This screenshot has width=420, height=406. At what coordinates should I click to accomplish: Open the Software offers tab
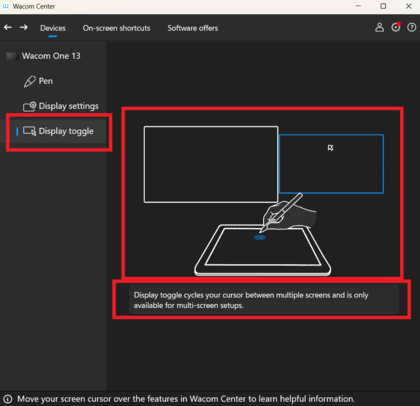click(193, 28)
